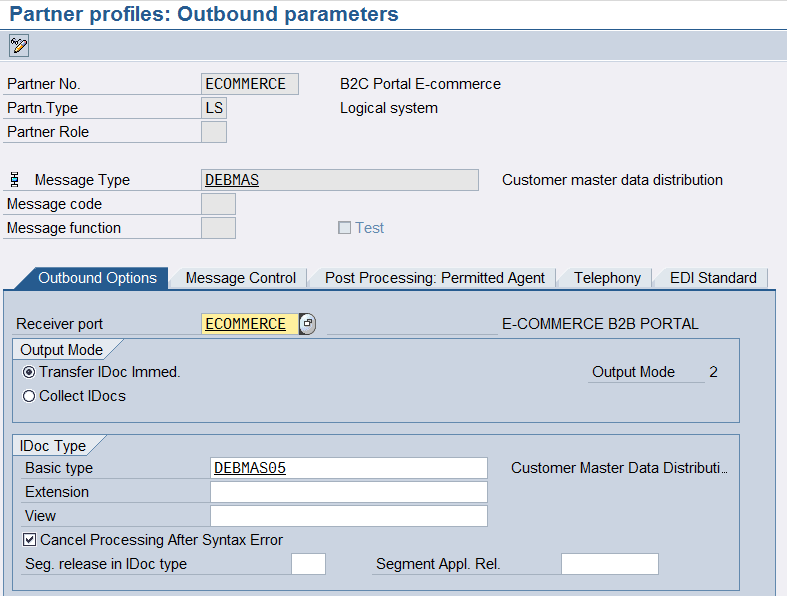
Task: Click the DEBMAS message type link
Action: [232, 180]
